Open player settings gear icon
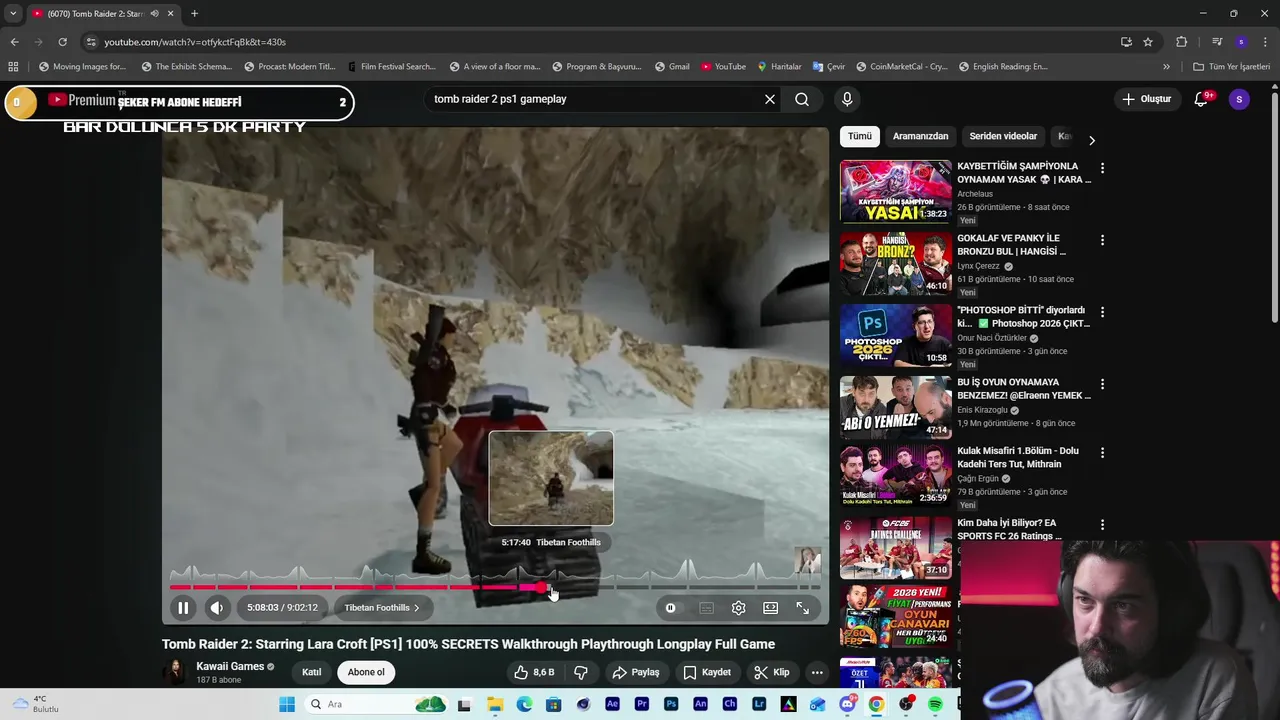 pos(738,607)
